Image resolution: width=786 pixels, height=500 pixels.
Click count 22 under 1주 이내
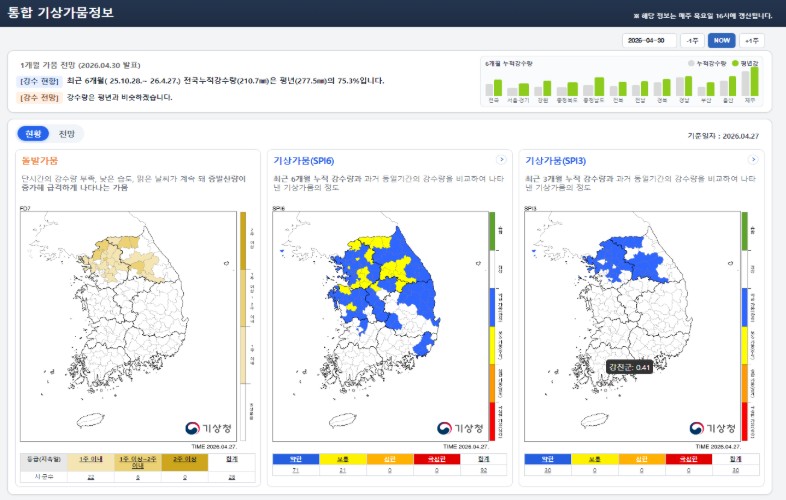tap(91, 477)
